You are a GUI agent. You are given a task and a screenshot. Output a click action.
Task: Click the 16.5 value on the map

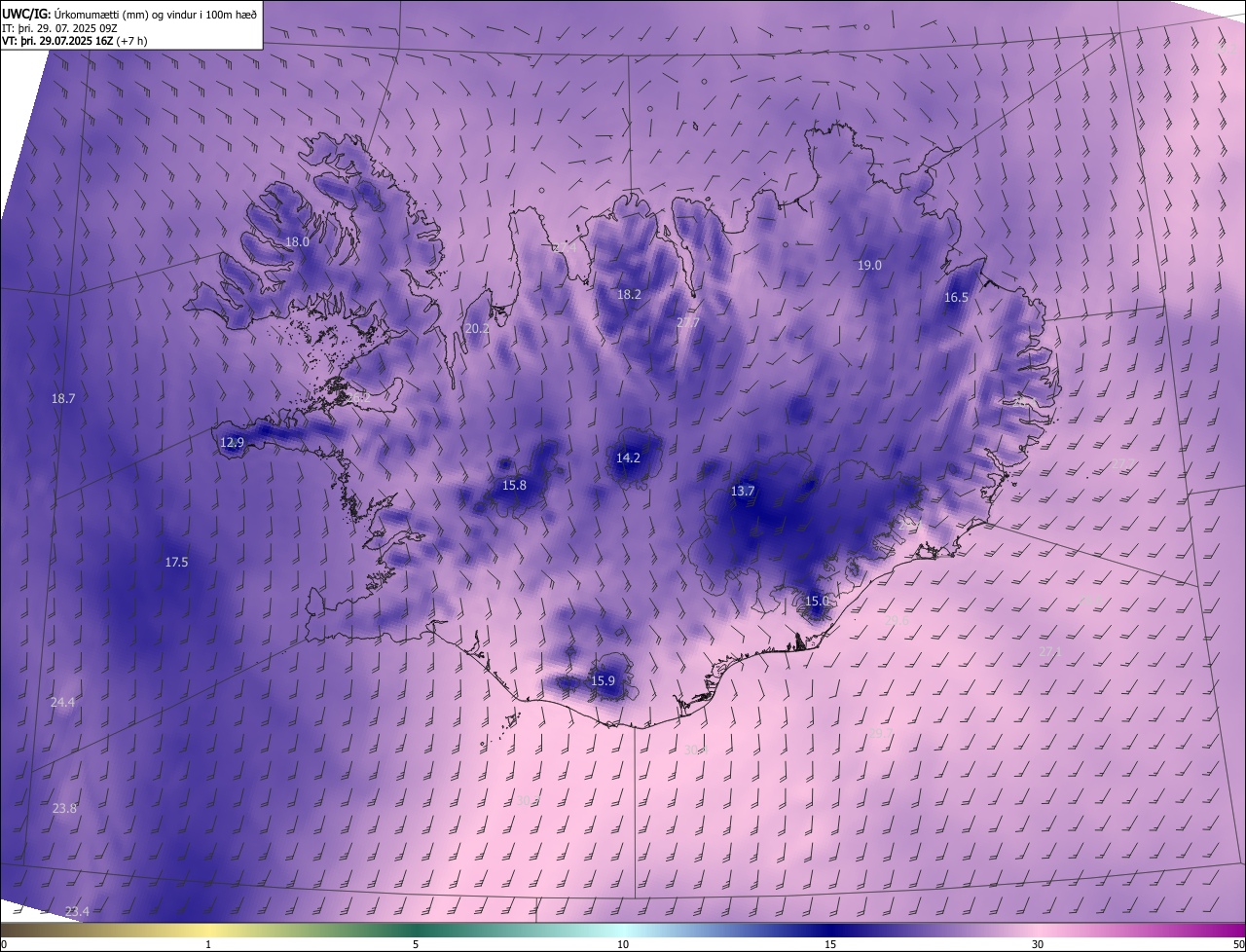click(x=956, y=298)
